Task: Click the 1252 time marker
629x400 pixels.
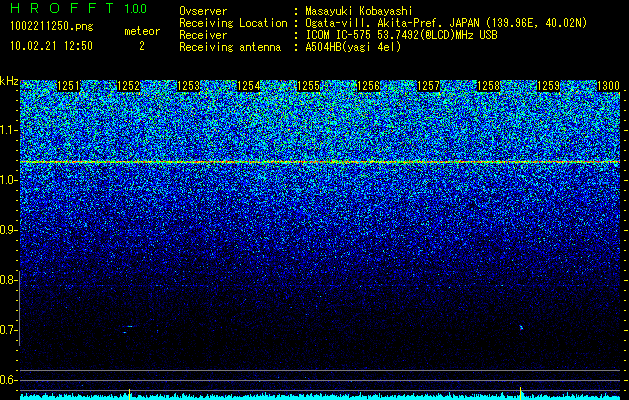Action: click(129, 86)
